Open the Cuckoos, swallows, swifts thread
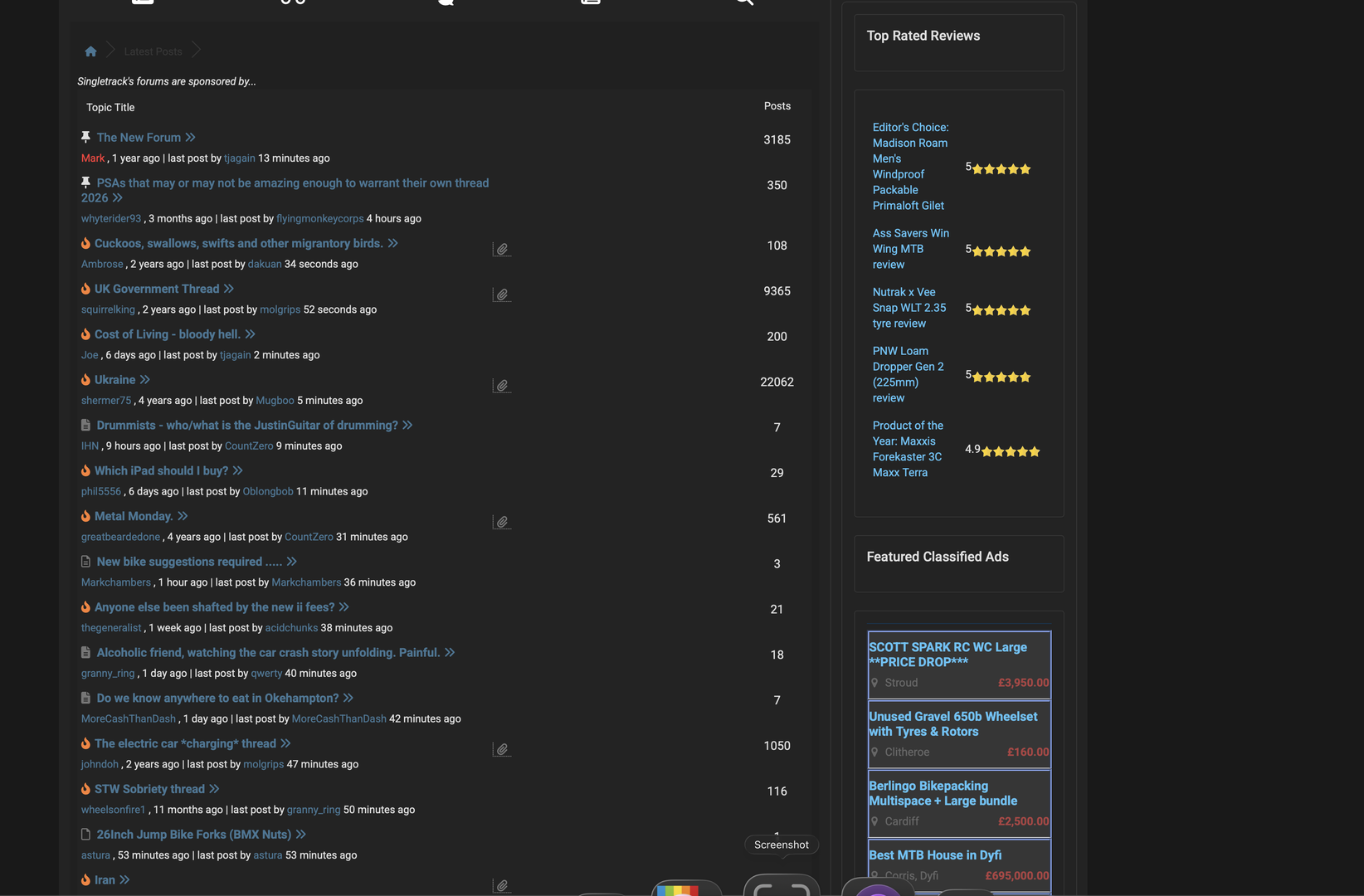Image resolution: width=1364 pixels, height=896 pixels. [x=238, y=243]
